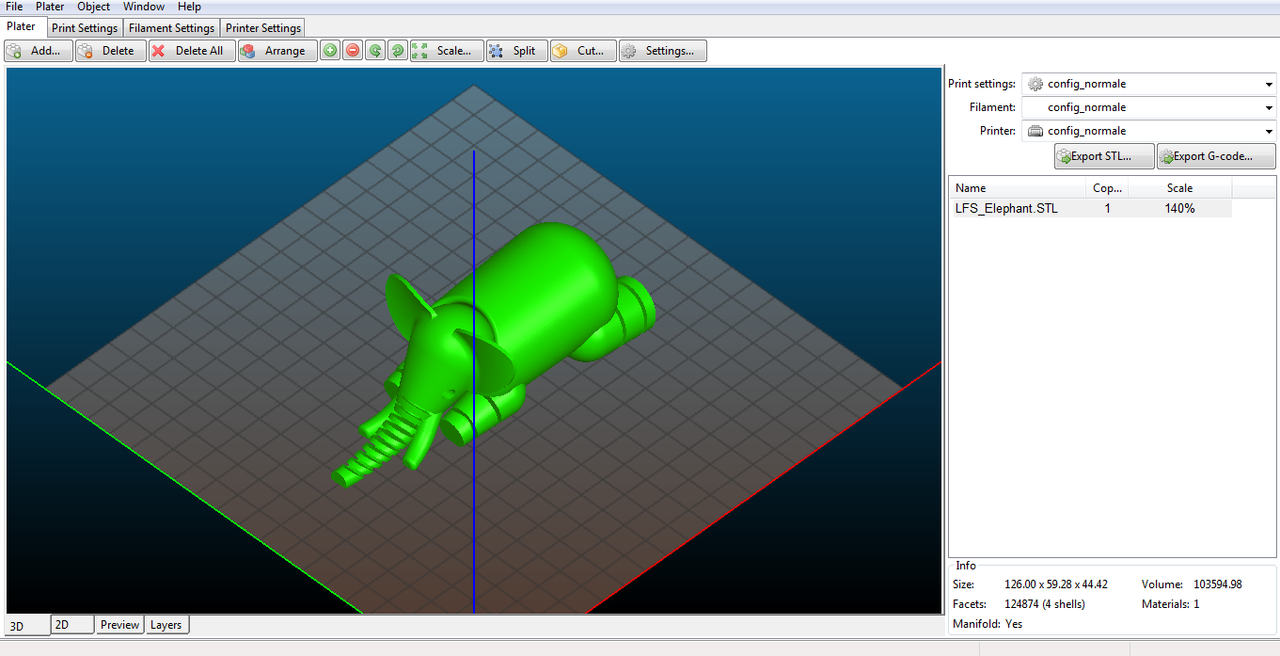This screenshot has height=656, width=1280.
Task: Increase copies with the green plus icon
Action: click(x=330, y=51)
